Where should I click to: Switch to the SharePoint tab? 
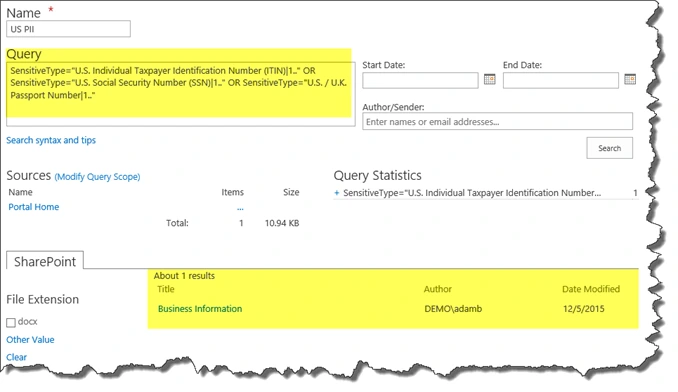[45, 261]
